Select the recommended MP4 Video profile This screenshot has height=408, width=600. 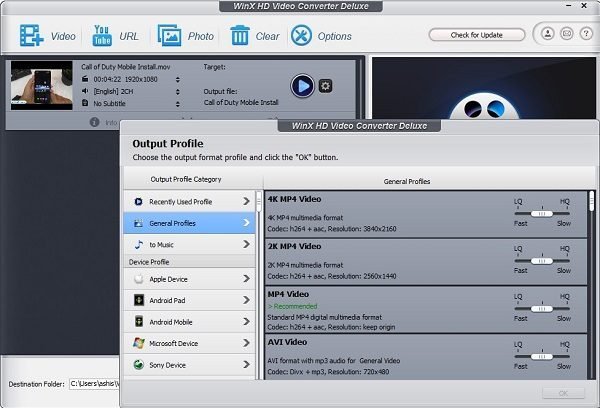[x=426, y=309]
